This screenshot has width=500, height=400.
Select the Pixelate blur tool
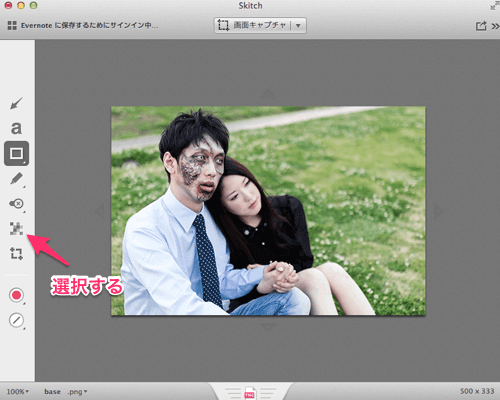point(16,229)
